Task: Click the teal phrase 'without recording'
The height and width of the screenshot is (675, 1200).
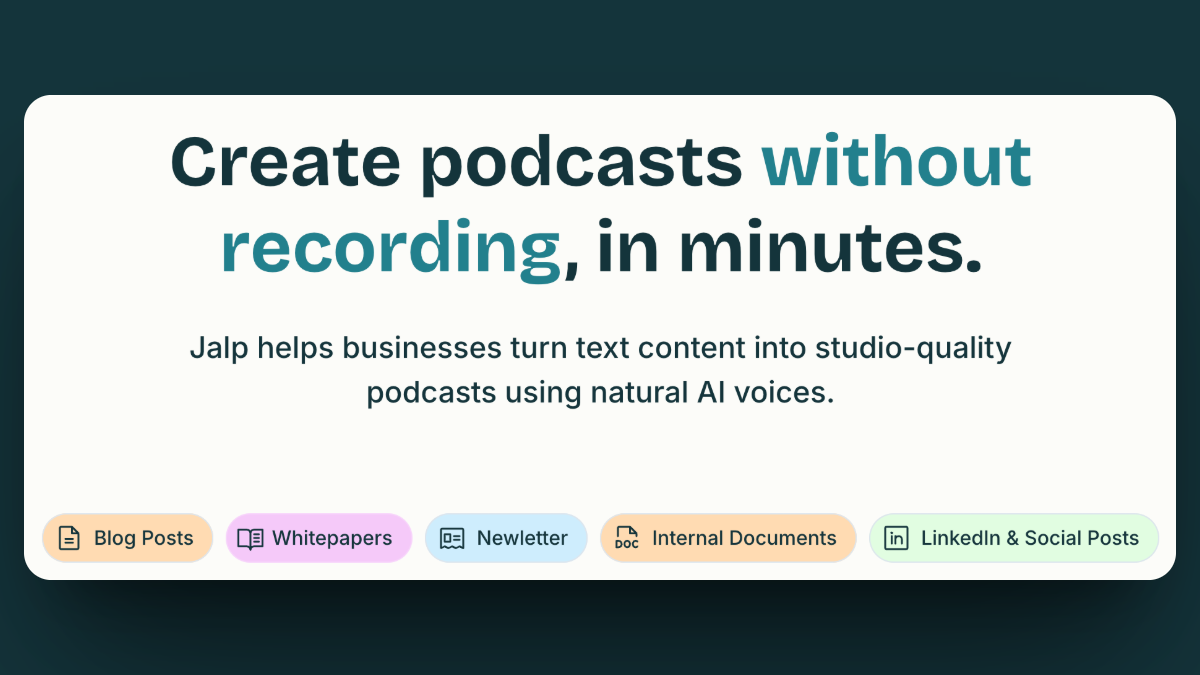Action: (x=897, y=160)
